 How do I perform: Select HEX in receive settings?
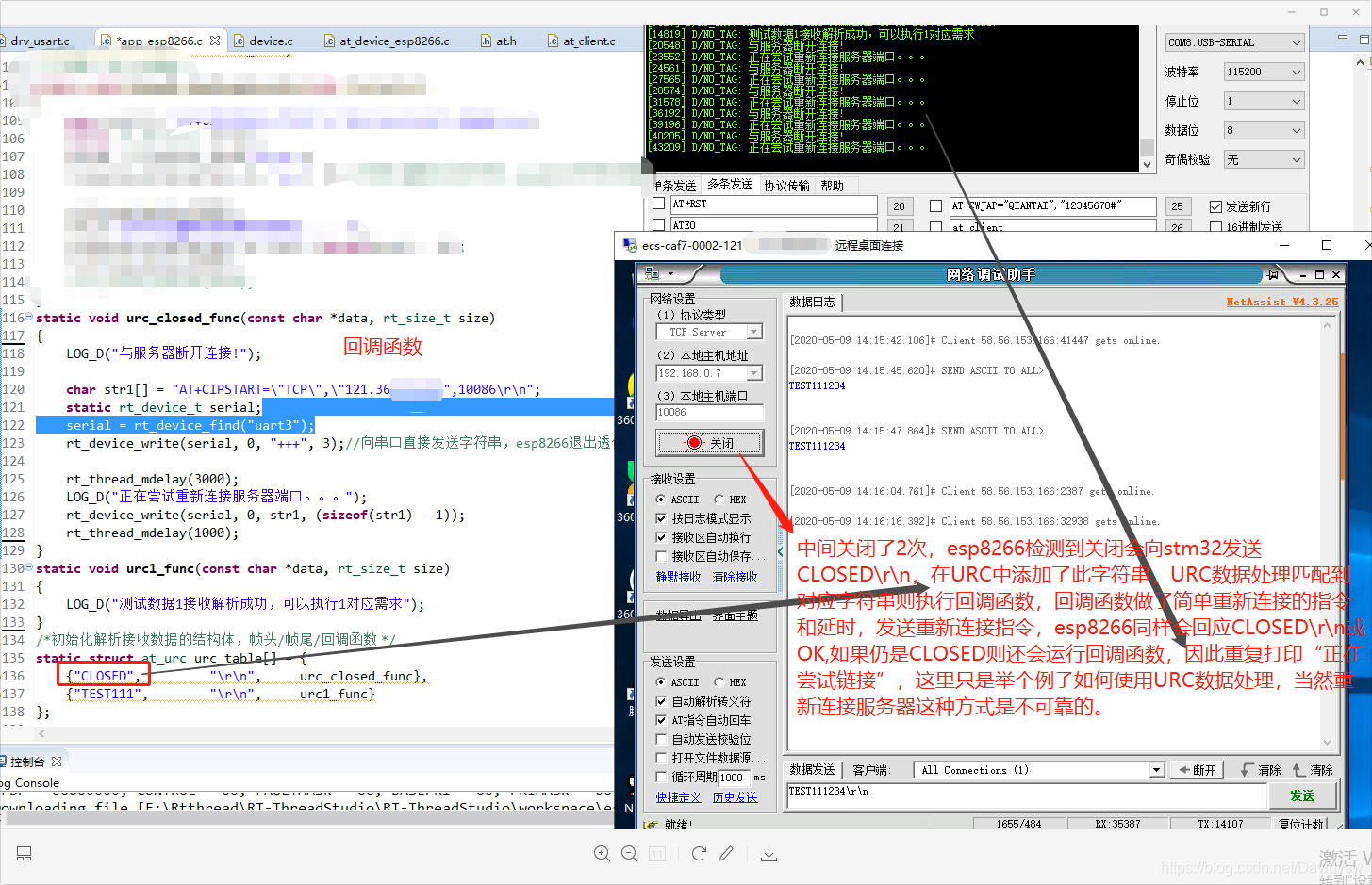[x=719, y=500]
